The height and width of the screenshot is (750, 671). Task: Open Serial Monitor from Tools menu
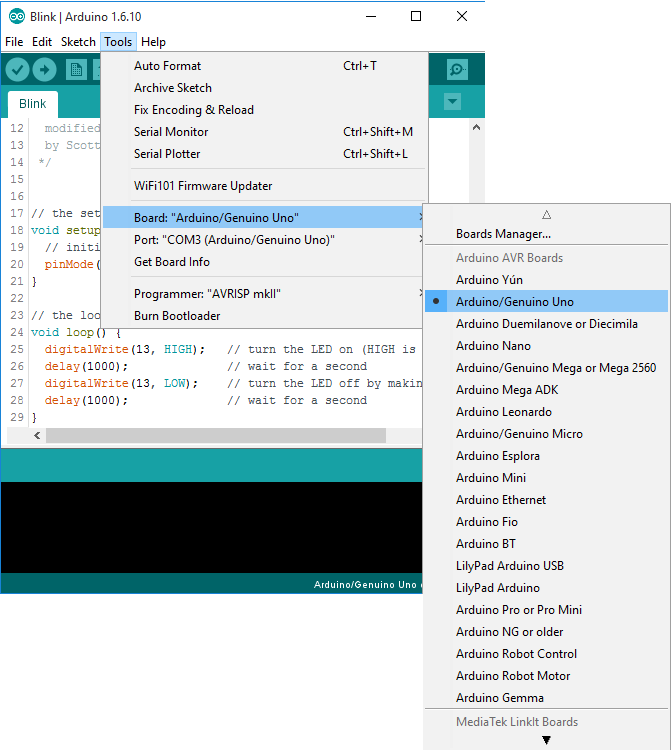tap(263, 132)
